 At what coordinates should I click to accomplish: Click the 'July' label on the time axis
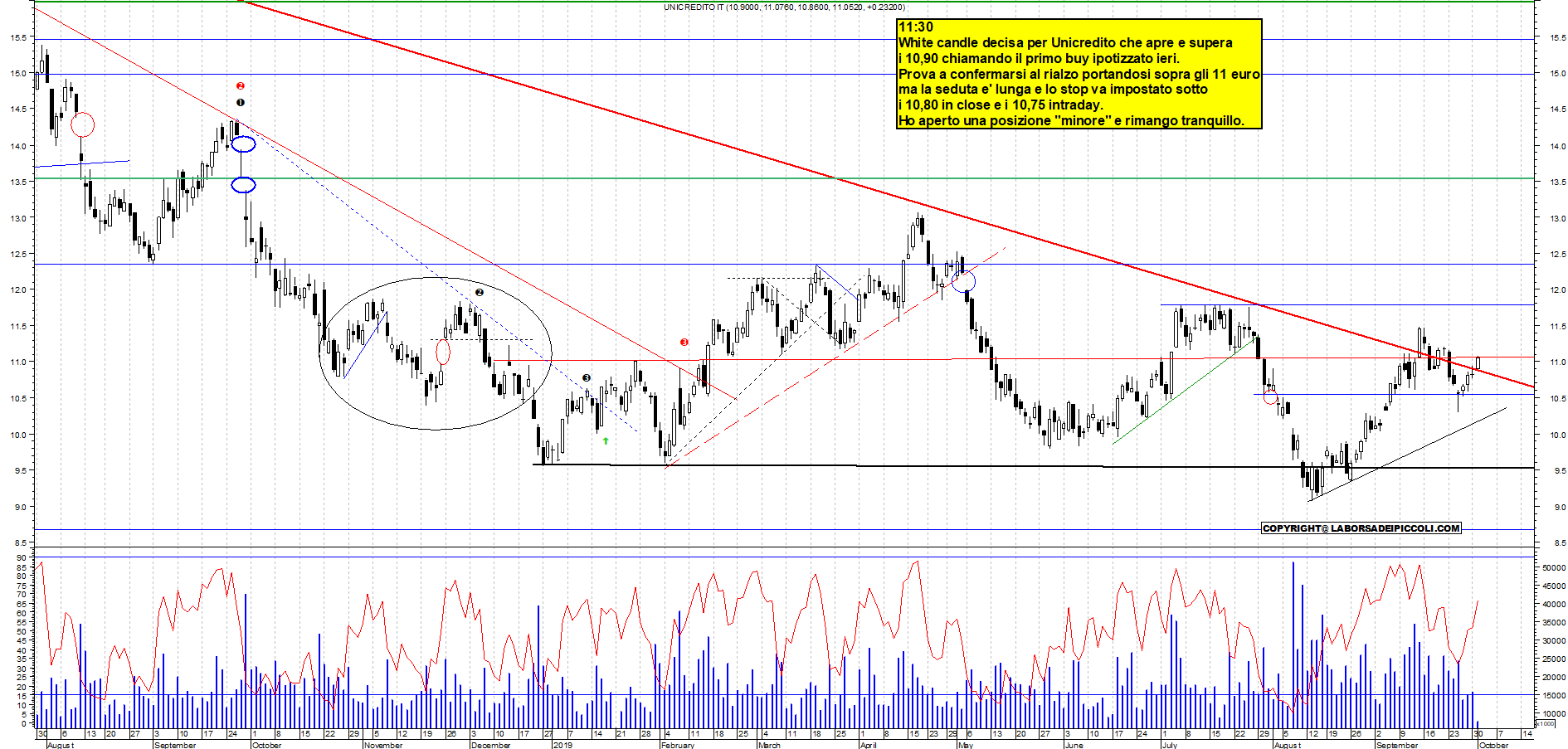1170,745
